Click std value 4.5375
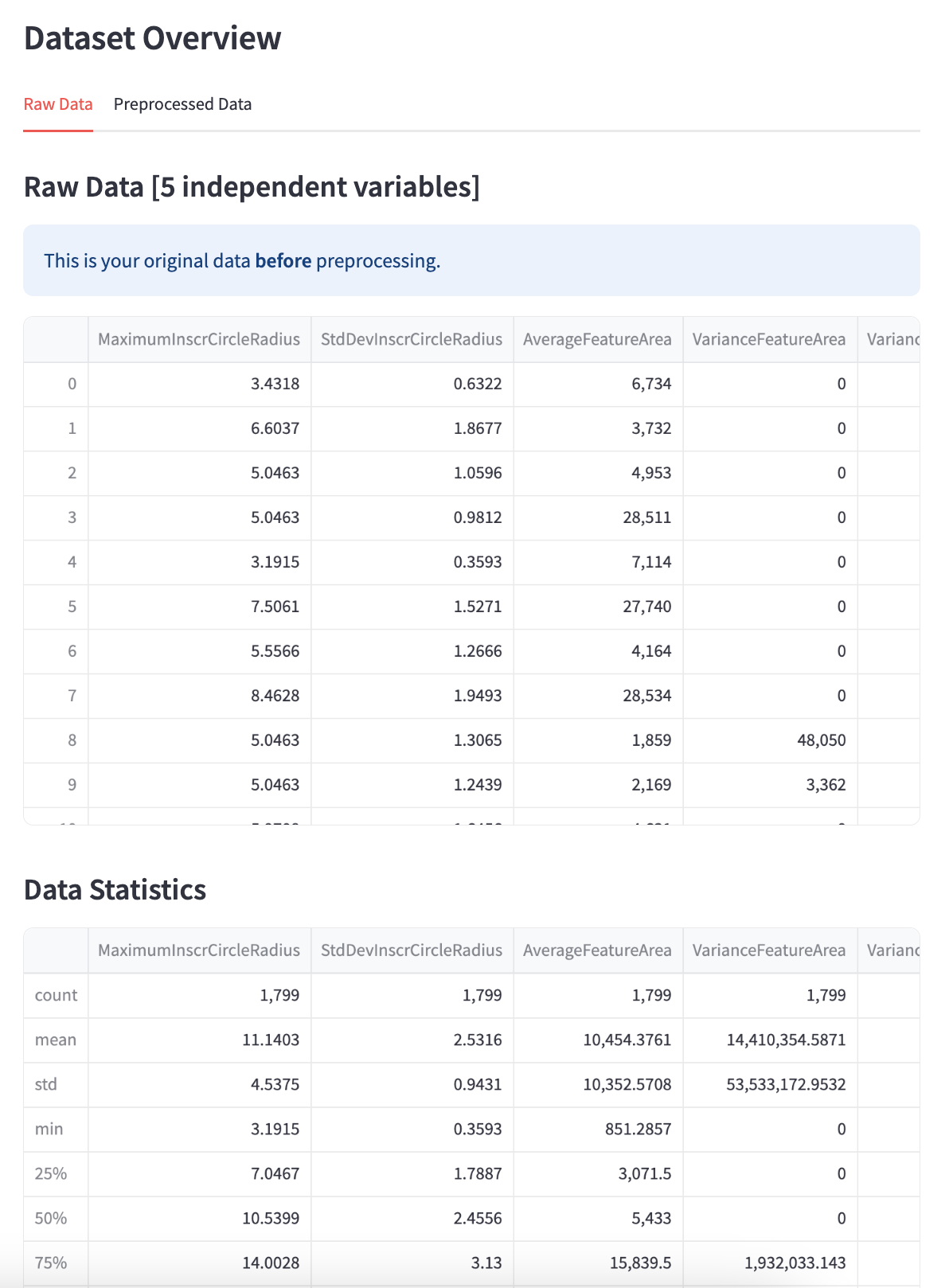Screen dimensions: 949x1288 [x=199, y=1085]
